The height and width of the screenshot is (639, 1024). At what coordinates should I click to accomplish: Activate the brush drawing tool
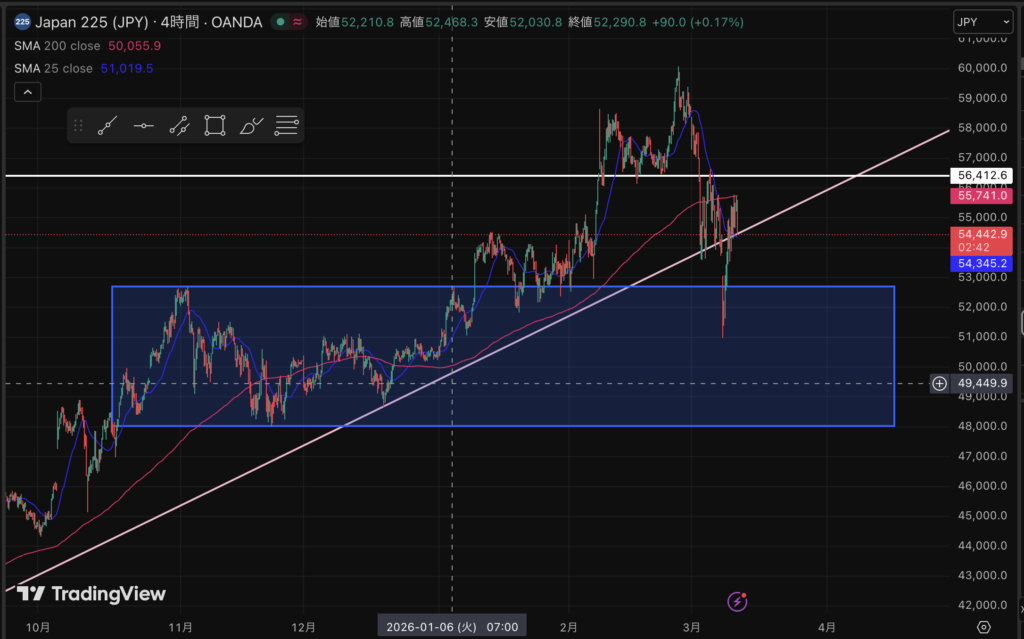pyautogui.click(x=251, y=126)
